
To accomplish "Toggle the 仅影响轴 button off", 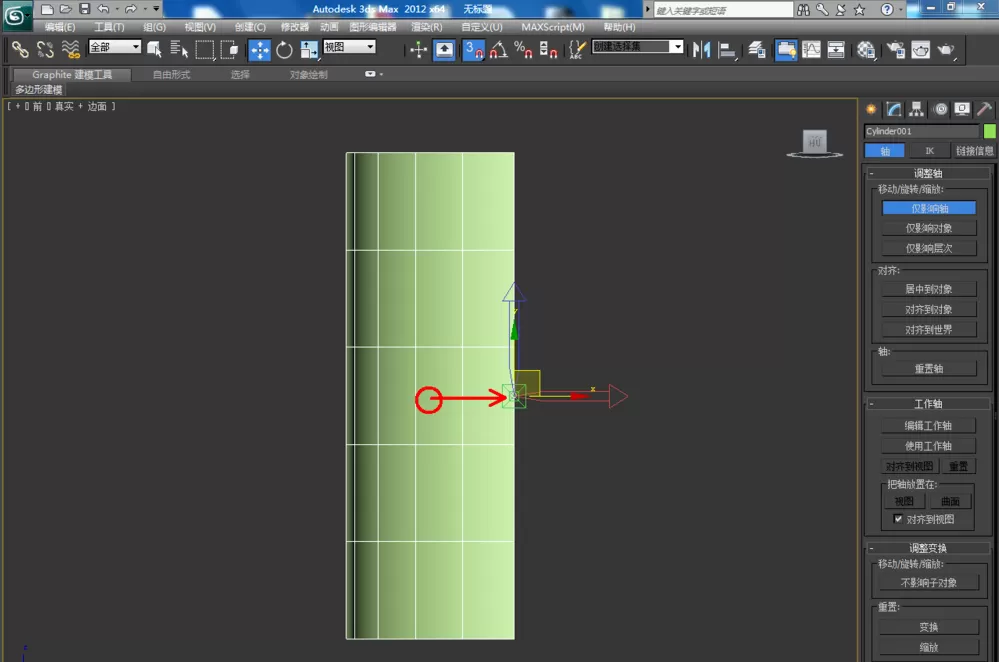I will (x=929, y=208).
